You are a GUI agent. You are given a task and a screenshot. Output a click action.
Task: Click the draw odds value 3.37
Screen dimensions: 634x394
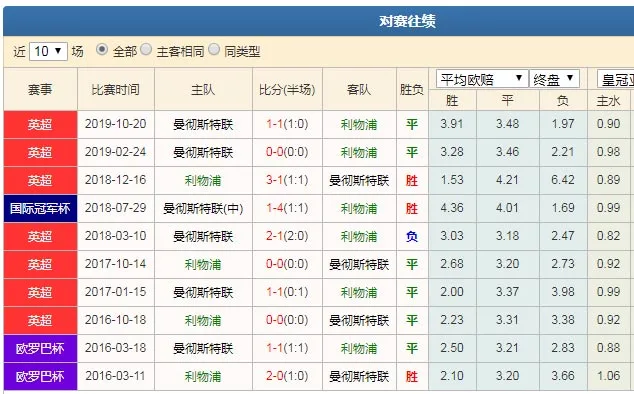pos(507,292)
